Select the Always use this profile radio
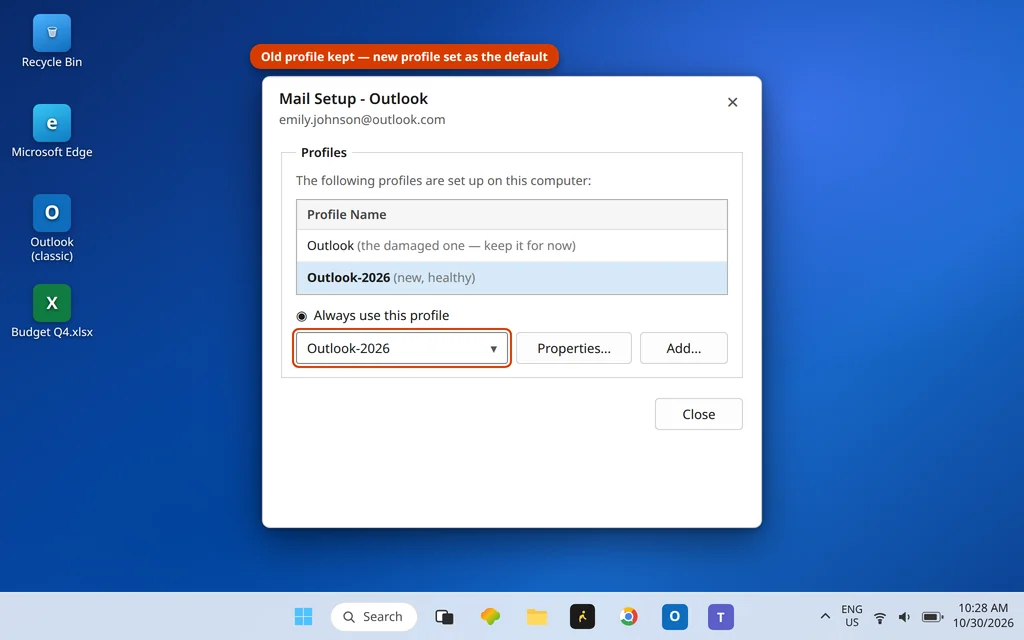This screenshot has height=640, width=1024. [x=302, y=316]
